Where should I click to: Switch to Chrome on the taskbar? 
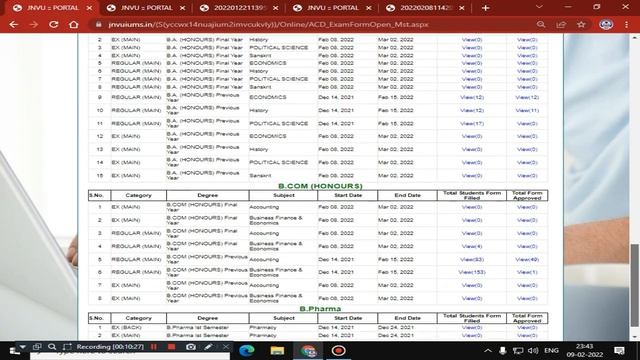(308, 351)
